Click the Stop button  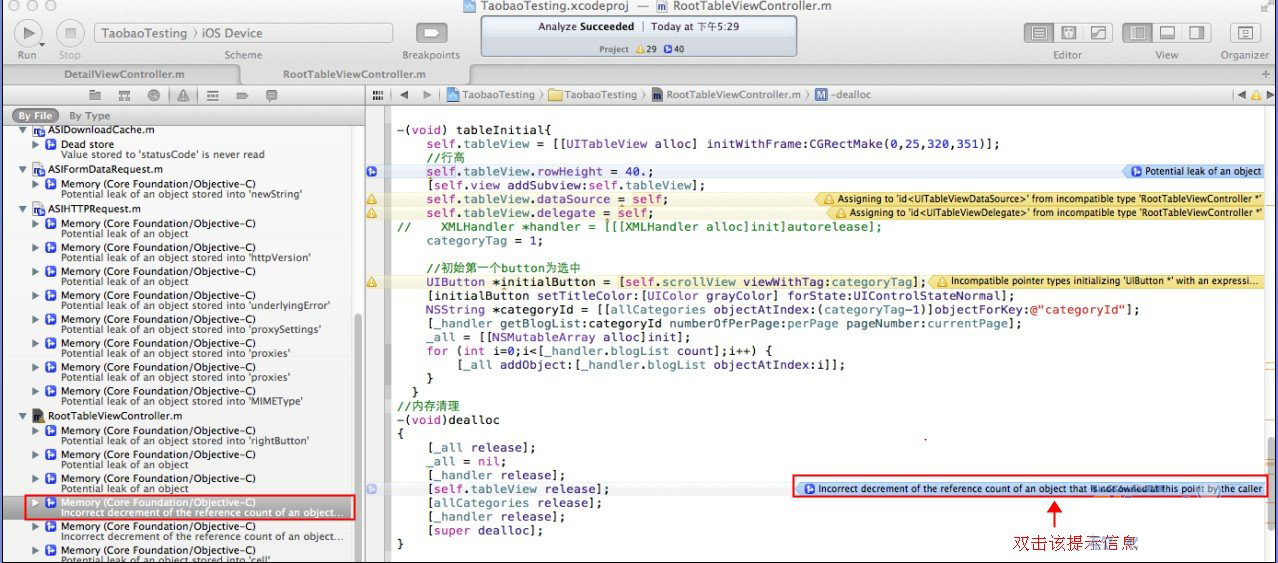click(x=69, y=33)
